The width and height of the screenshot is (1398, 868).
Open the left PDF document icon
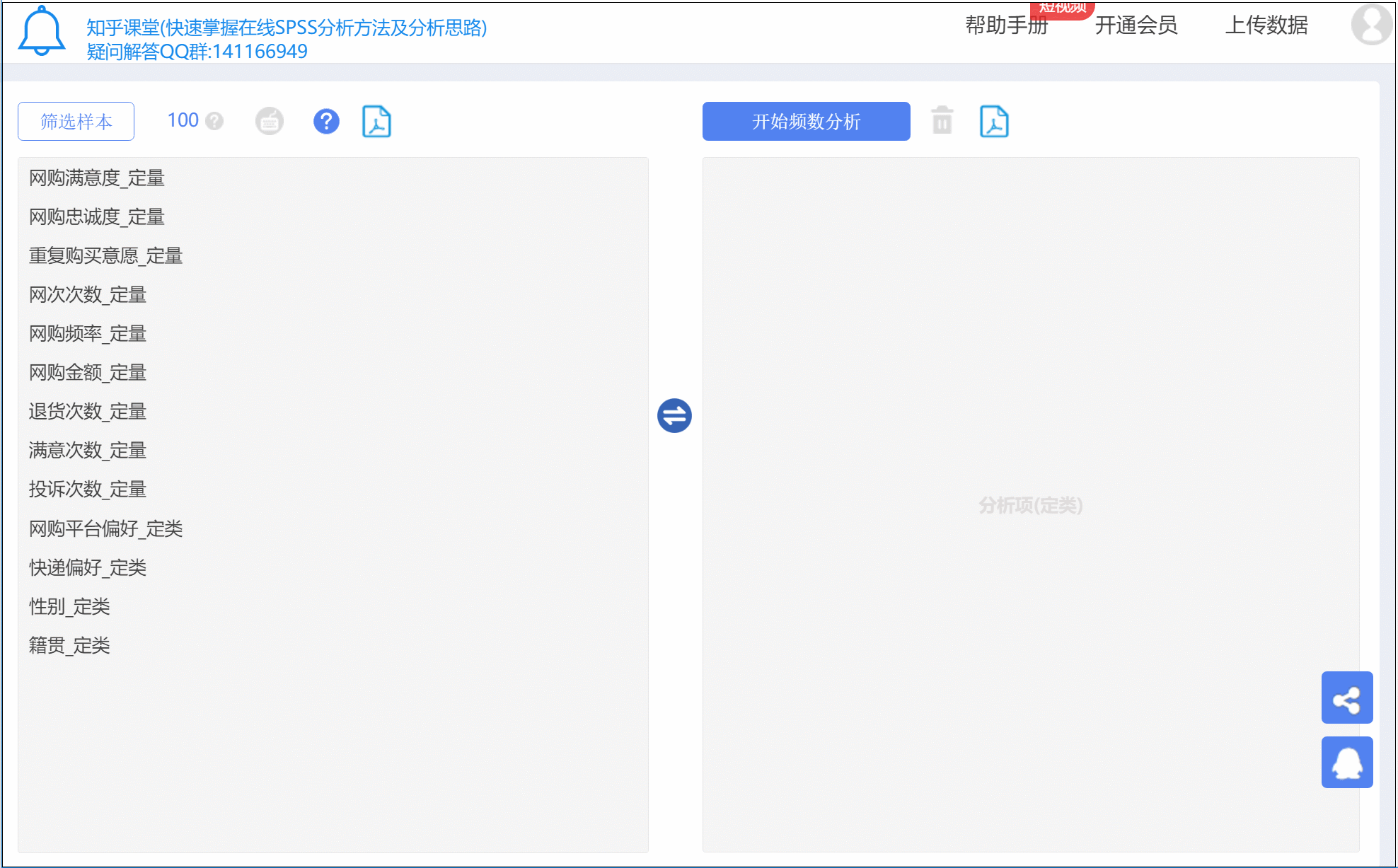[376, 122]
